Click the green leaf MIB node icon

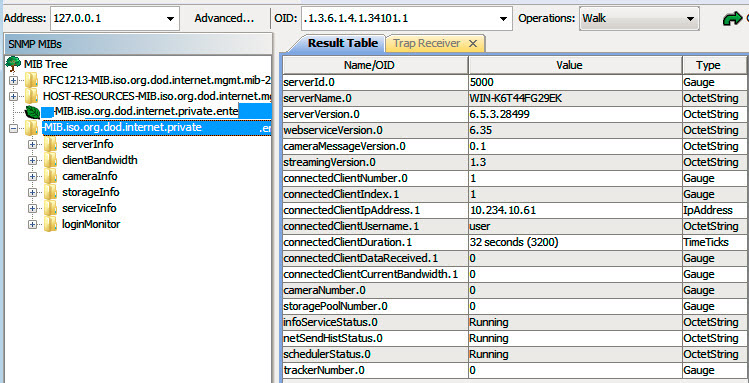(x=32, y=112)
